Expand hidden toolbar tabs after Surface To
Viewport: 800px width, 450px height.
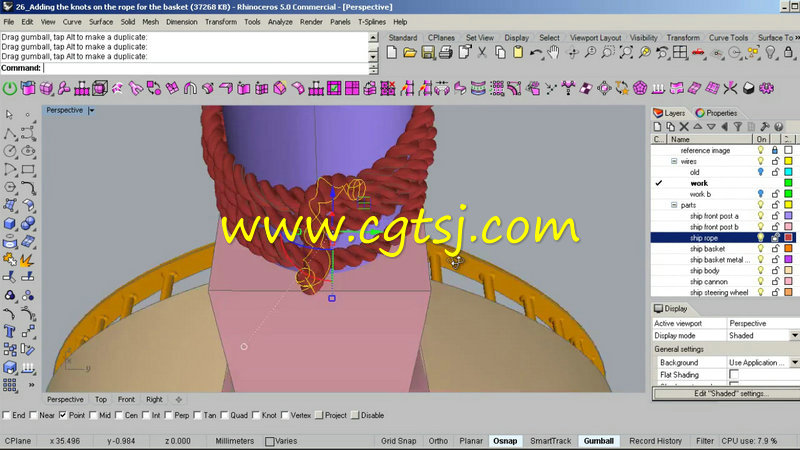797,38
